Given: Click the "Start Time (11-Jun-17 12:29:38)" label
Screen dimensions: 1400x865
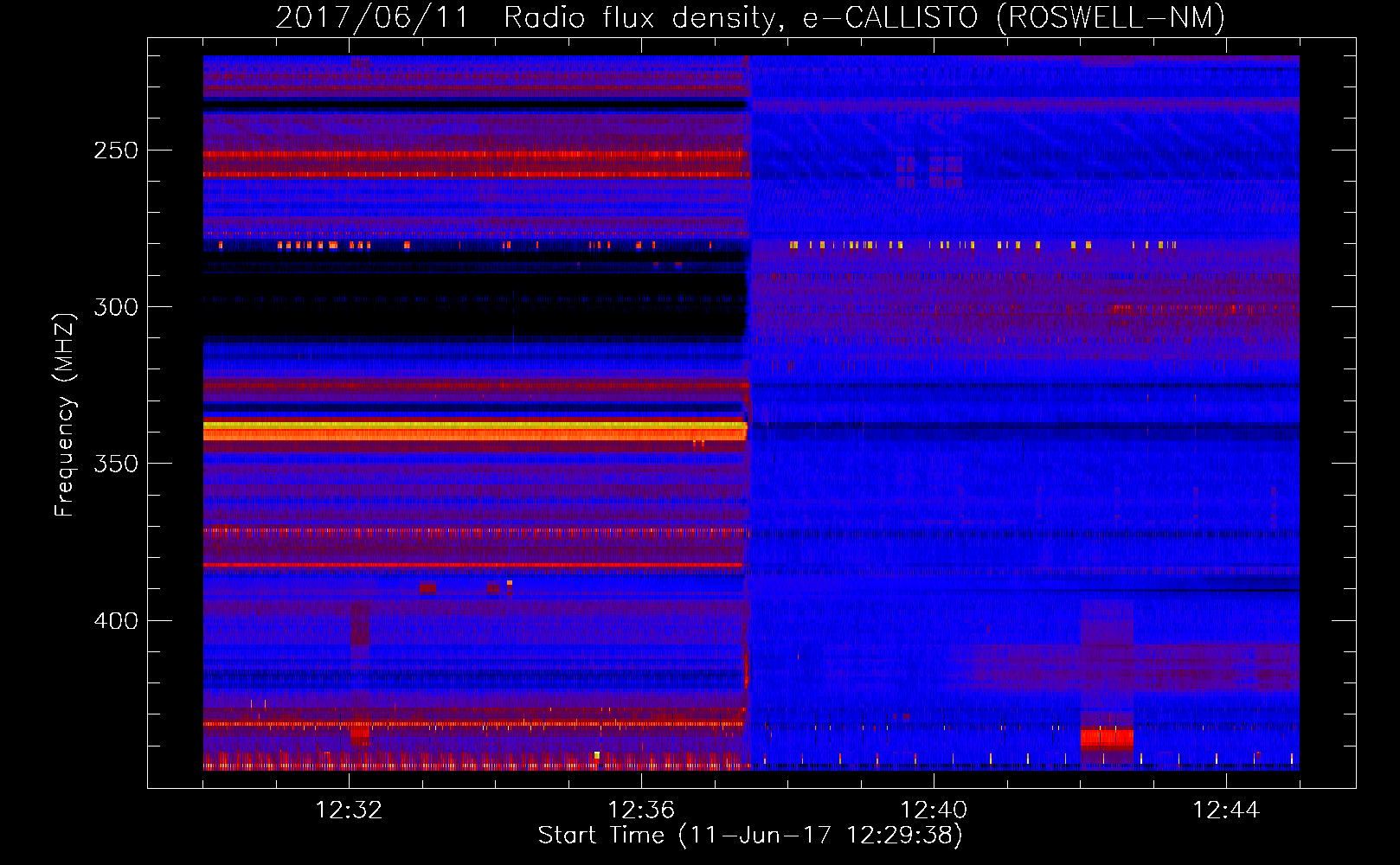Looking at the screenshot, I should (750, 836).
